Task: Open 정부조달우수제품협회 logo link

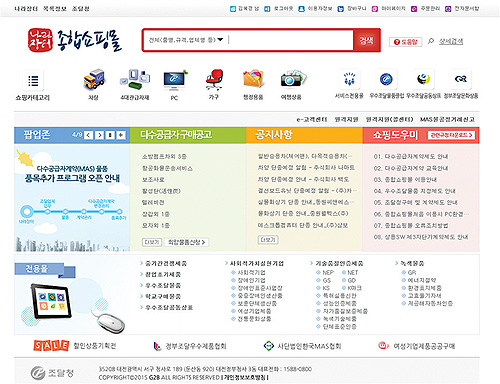Action: click(x=190, y=346)
